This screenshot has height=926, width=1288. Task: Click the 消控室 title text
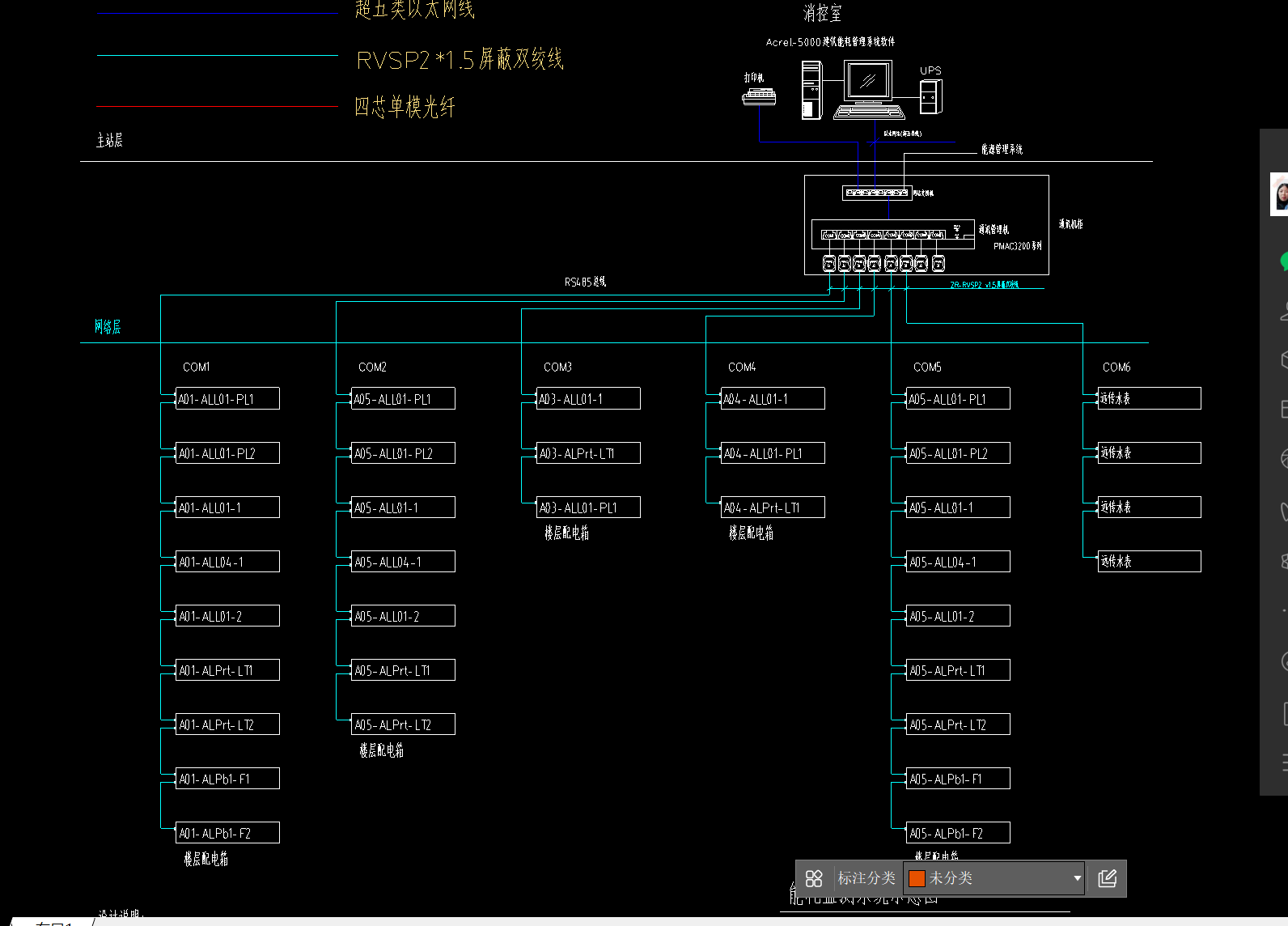point(822,13)
